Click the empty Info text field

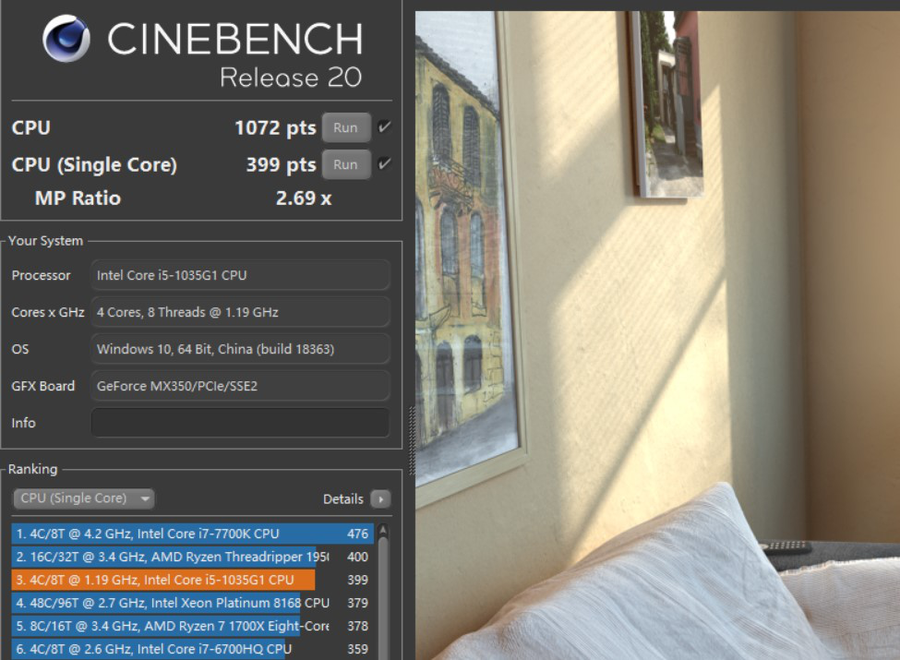(x=240, y=423)
